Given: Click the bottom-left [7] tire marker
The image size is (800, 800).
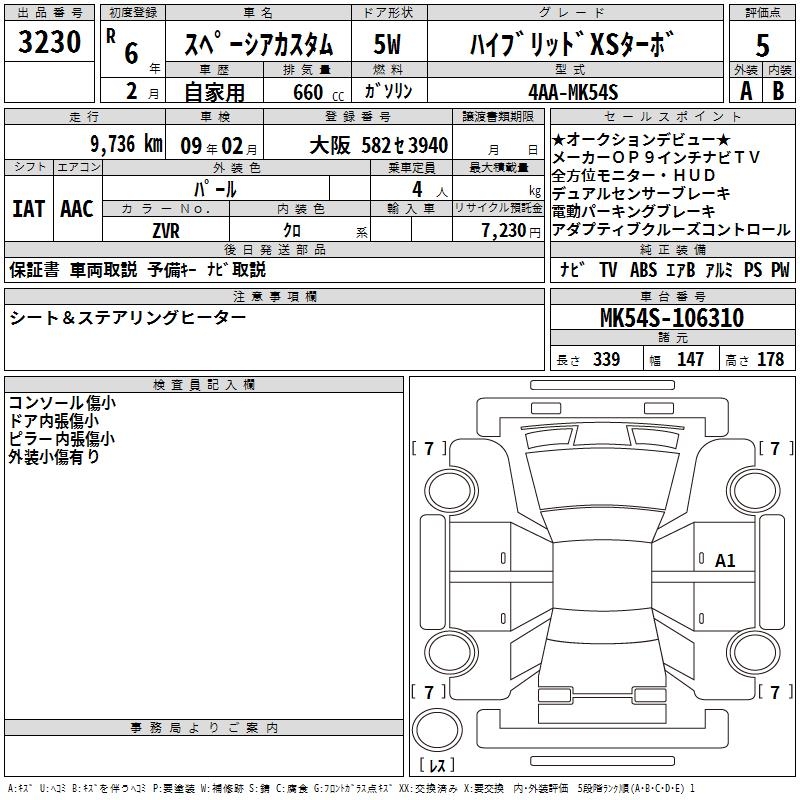Looking at the screenshot, I should coord(429,692).
